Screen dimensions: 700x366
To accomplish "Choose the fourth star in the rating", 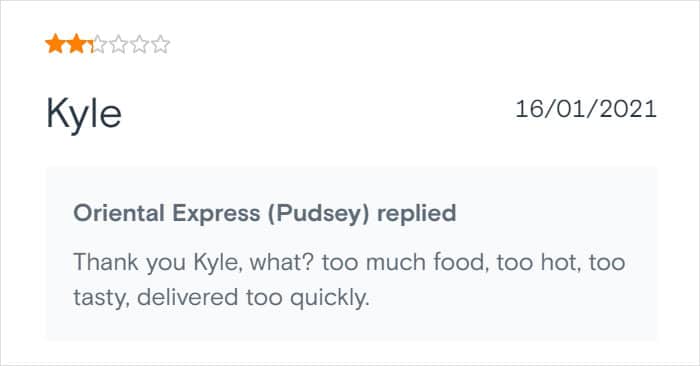I will pos(118,44).
